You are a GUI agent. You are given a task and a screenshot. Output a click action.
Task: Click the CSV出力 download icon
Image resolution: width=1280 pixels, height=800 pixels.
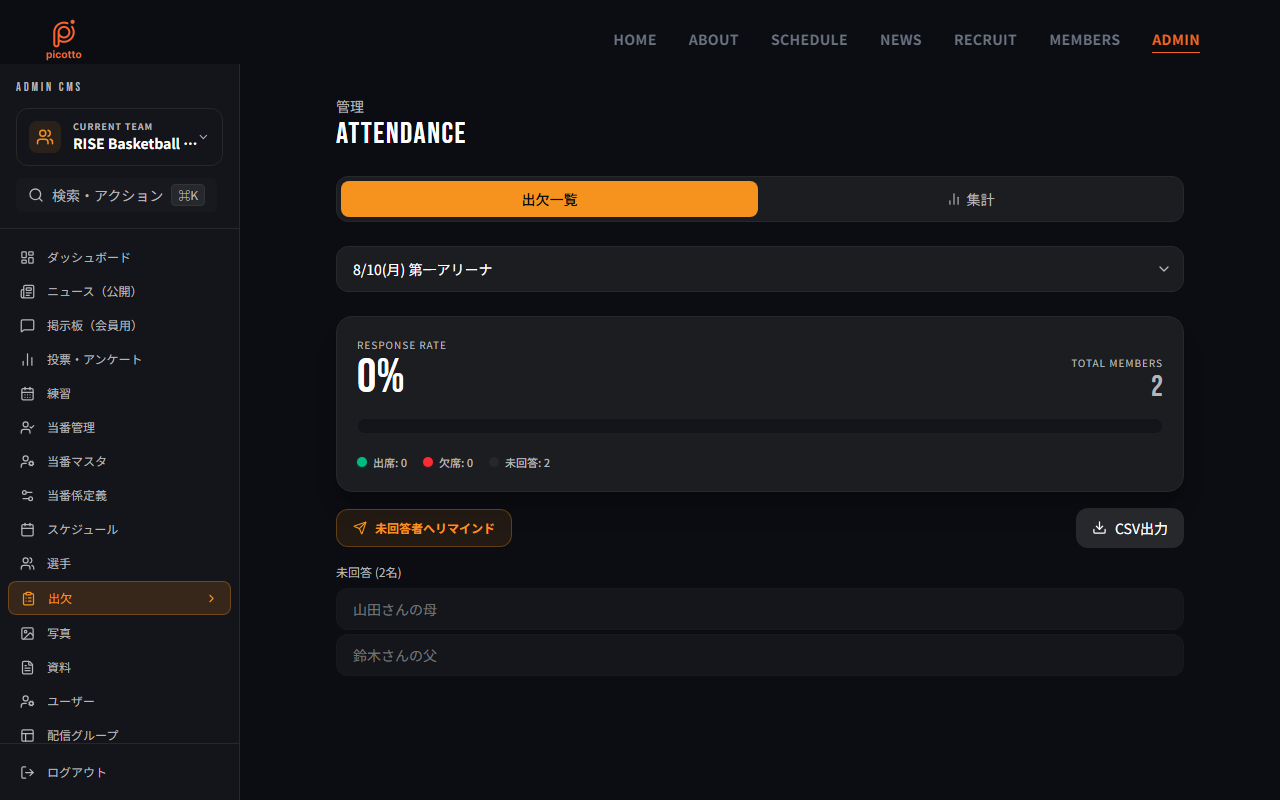click(1099, 528)
